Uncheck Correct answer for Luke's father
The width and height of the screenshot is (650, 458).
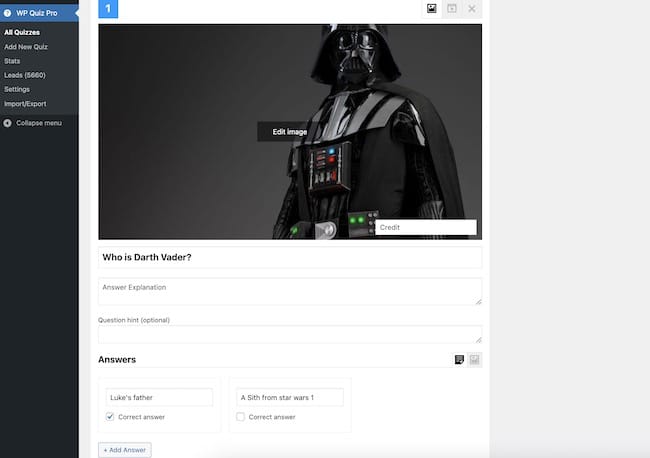[x=110, y=417]
